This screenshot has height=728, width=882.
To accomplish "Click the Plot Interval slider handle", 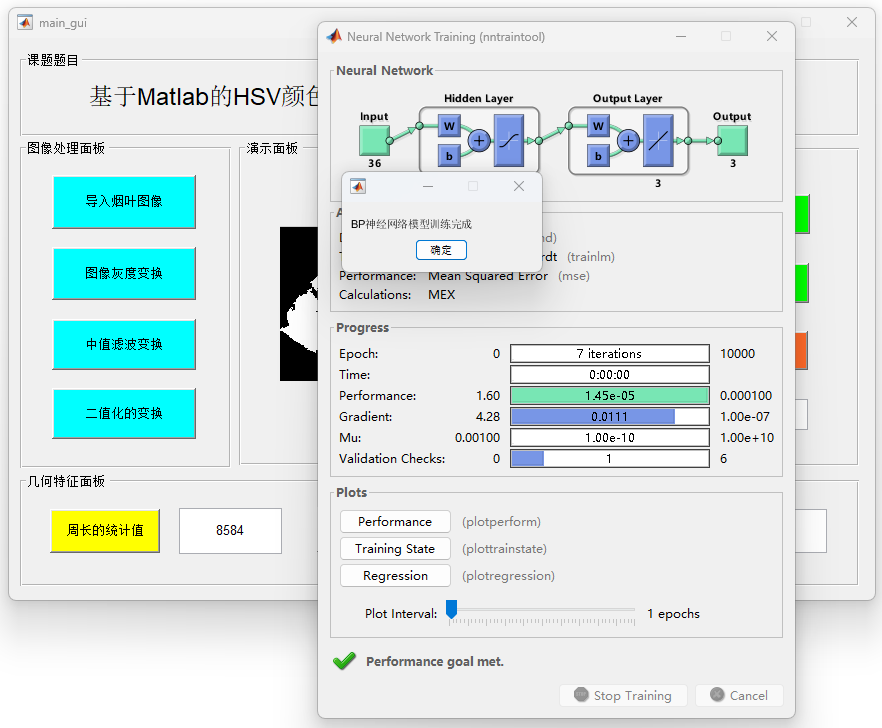I will [x=451, y=609].
